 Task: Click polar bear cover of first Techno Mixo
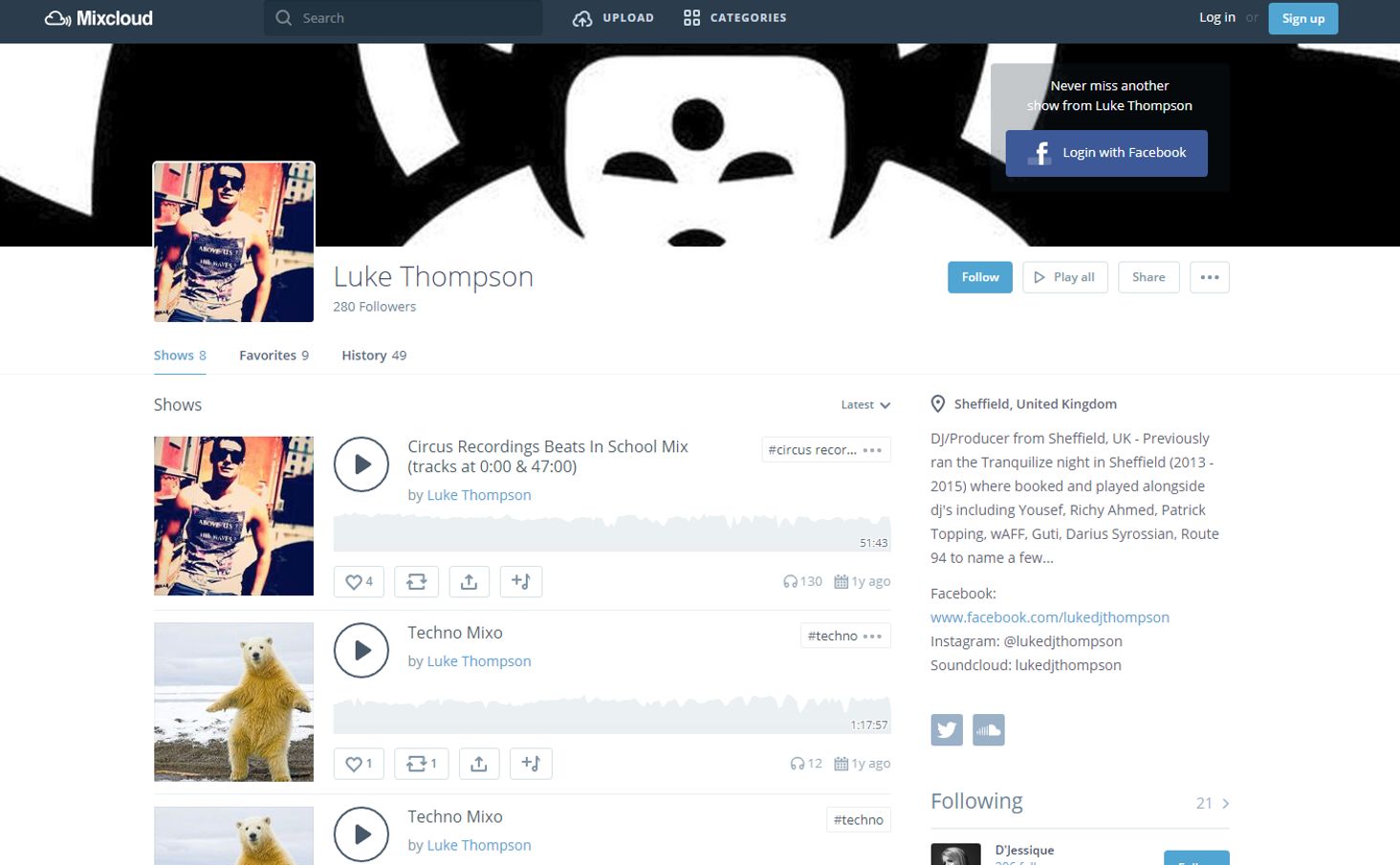[233, 703]
